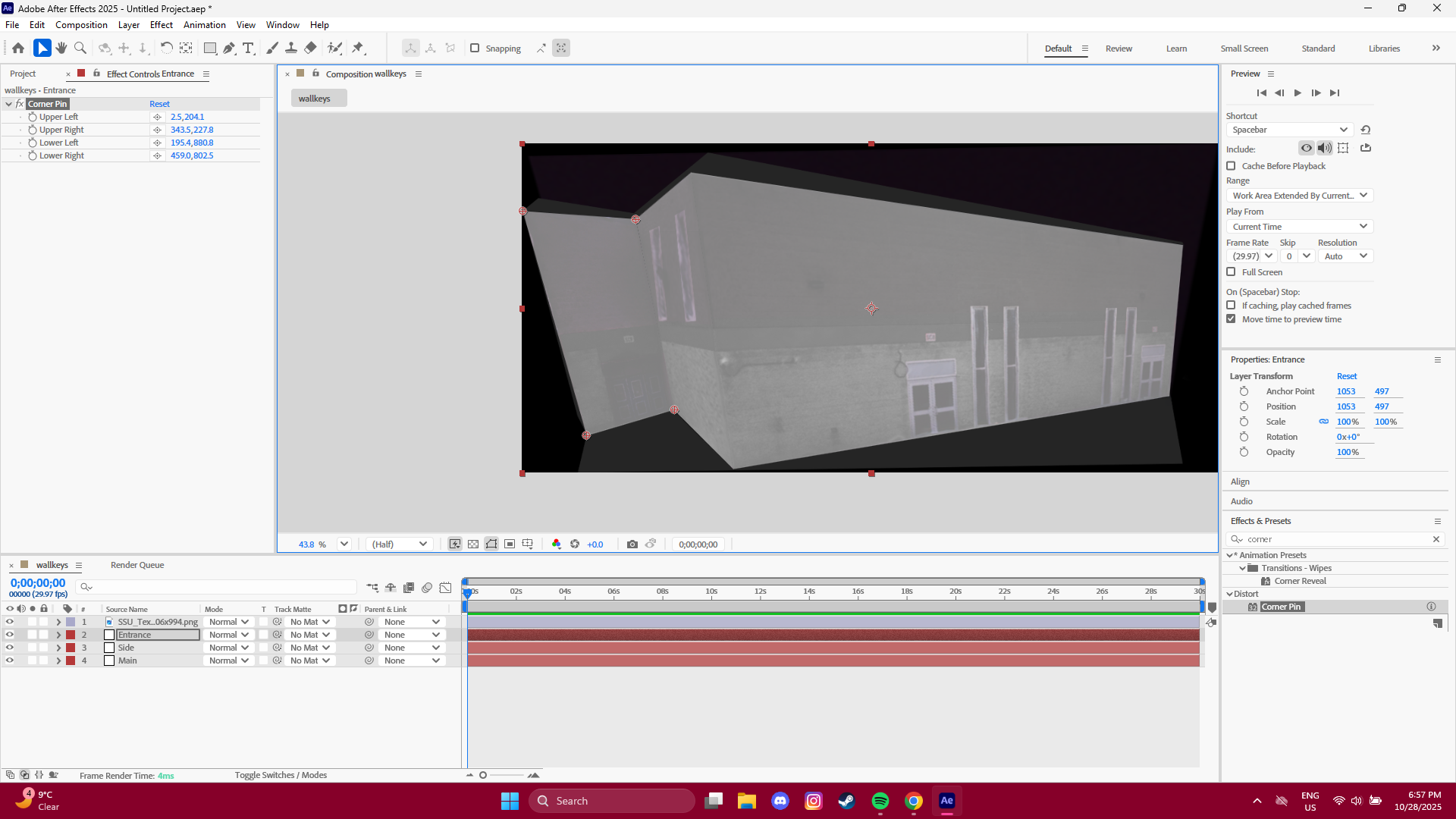Select the Puppet Pin tool
The width and height of the screenshot is (1456, 819).
359,48
